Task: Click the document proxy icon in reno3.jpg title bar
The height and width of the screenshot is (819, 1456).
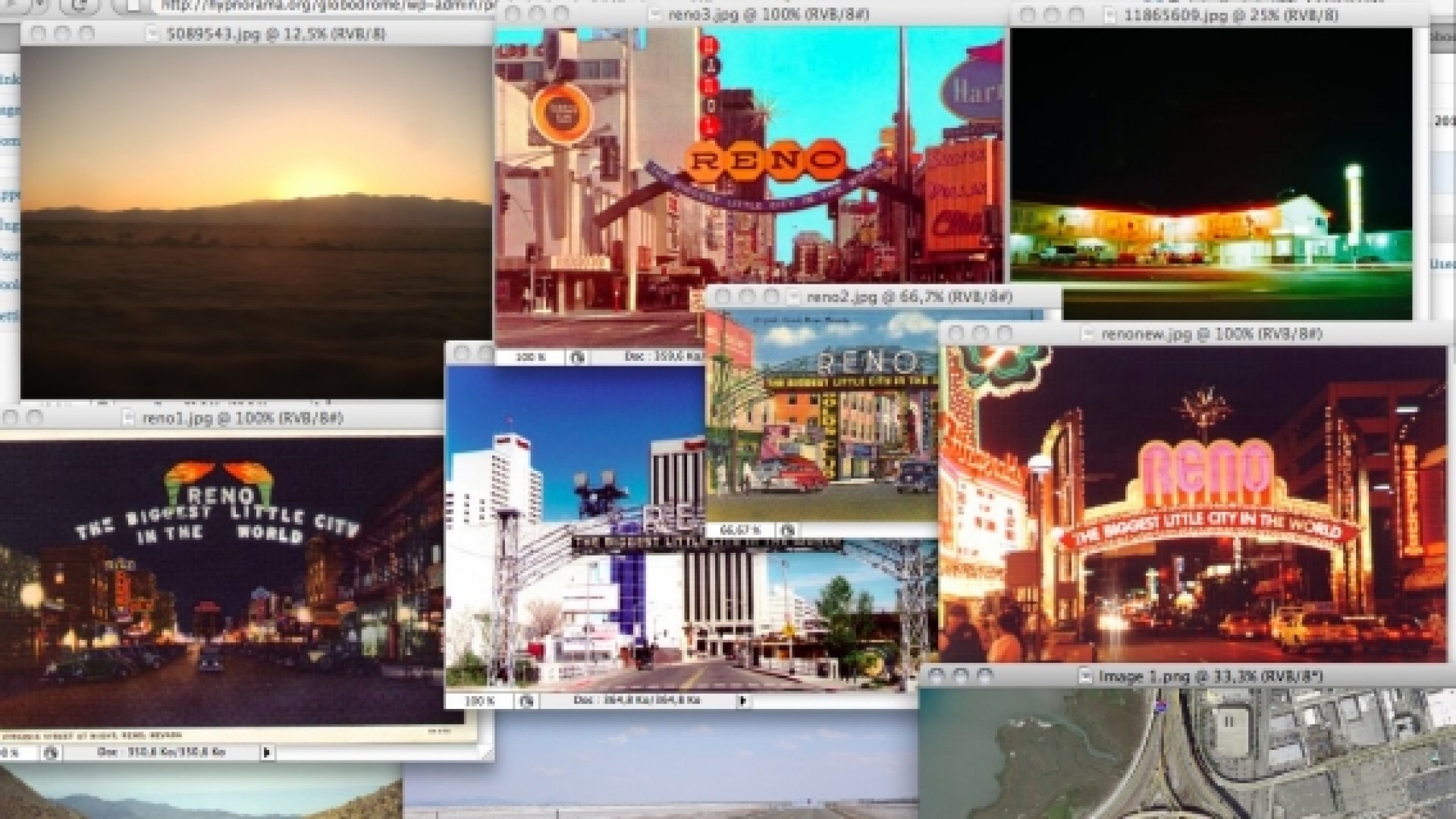Action: point(654,13)
